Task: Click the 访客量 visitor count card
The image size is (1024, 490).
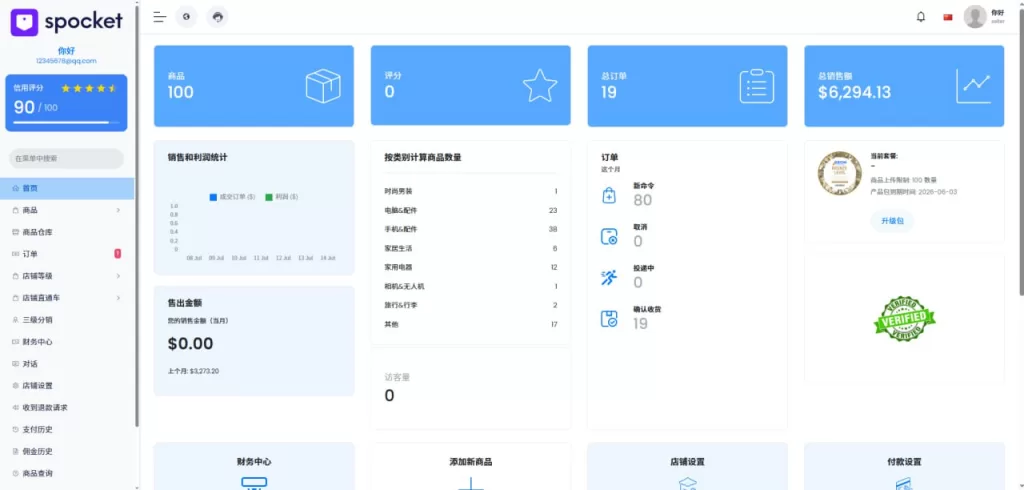Action: [471, 388]
